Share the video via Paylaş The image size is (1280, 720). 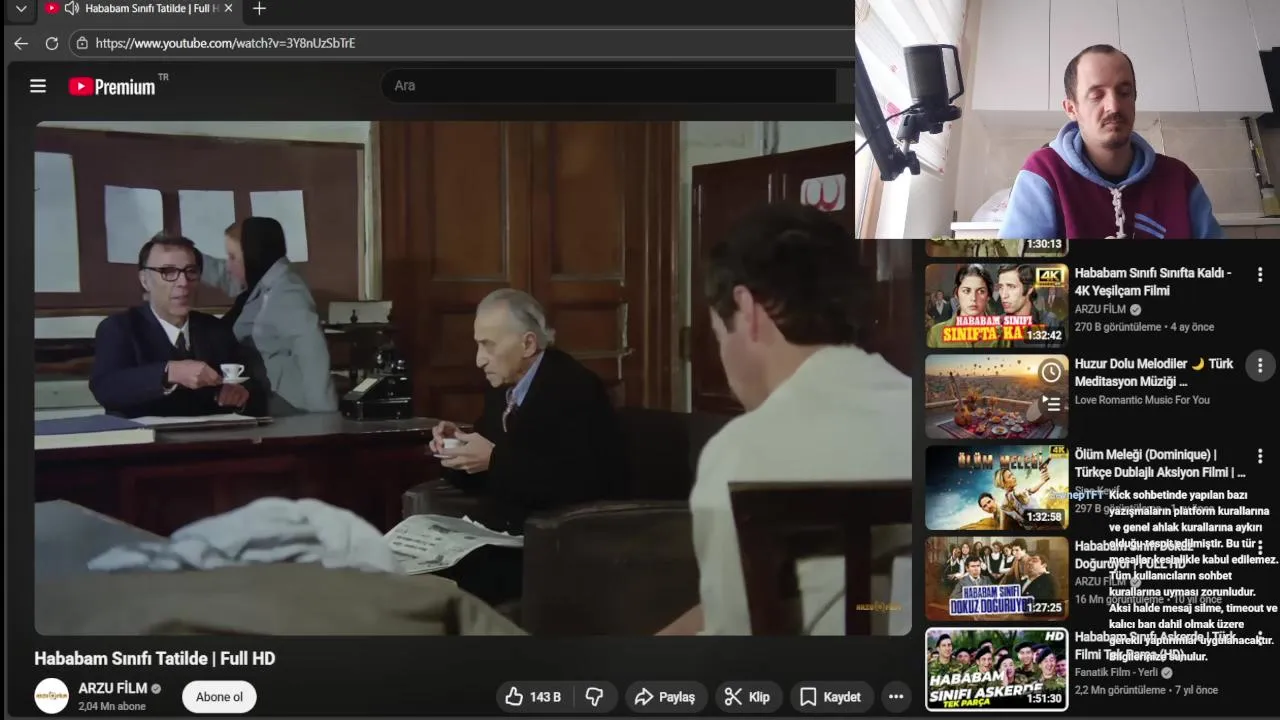[x=666, y=697]
